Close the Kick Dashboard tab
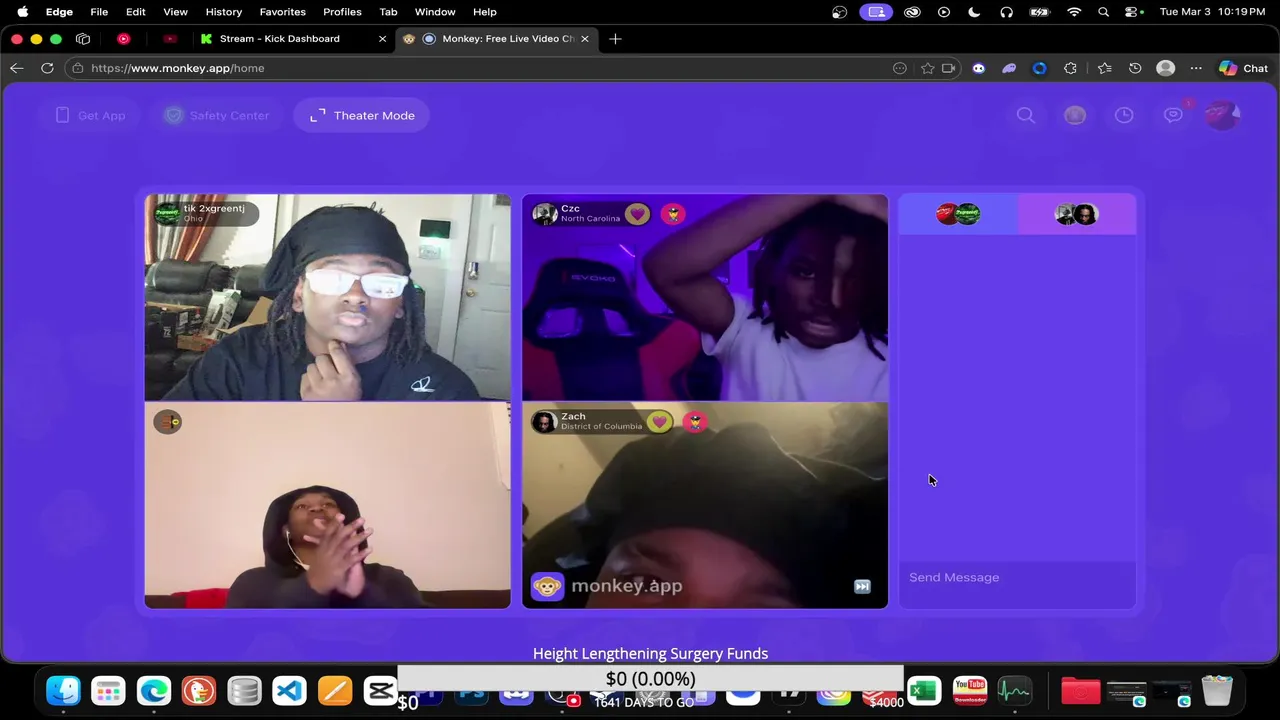Screen dimensions: 1280x720 point(382,38)
